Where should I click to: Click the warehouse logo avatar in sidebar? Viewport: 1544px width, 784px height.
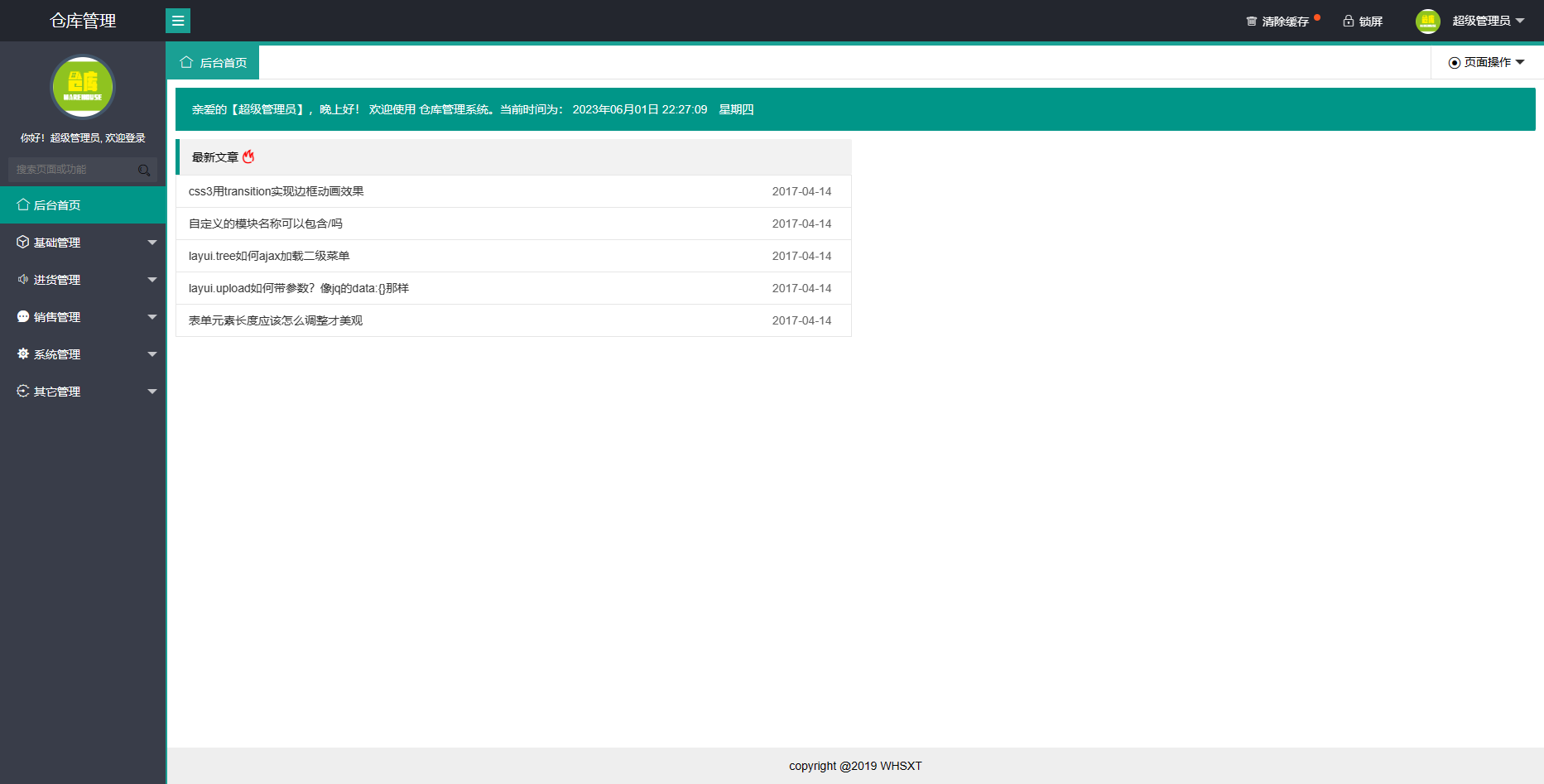[x=83, y=87]
